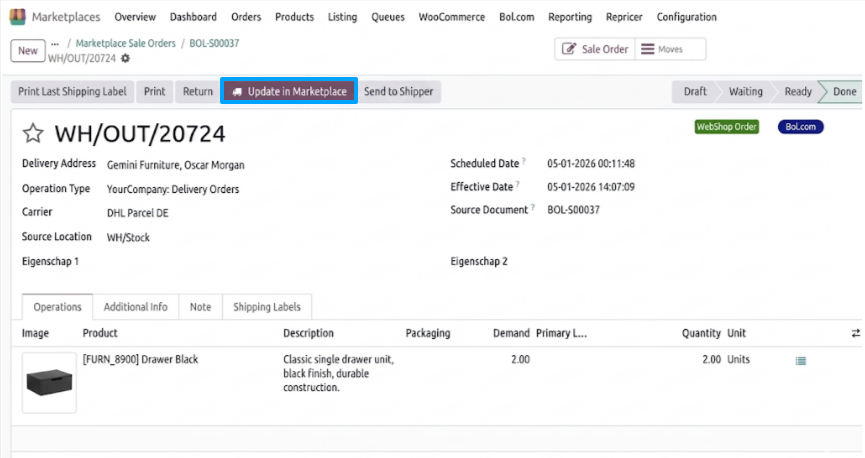The width and height of the screenshot is (865, 458).
Task: Click the Packaging column header
Action: click(428, 333)
